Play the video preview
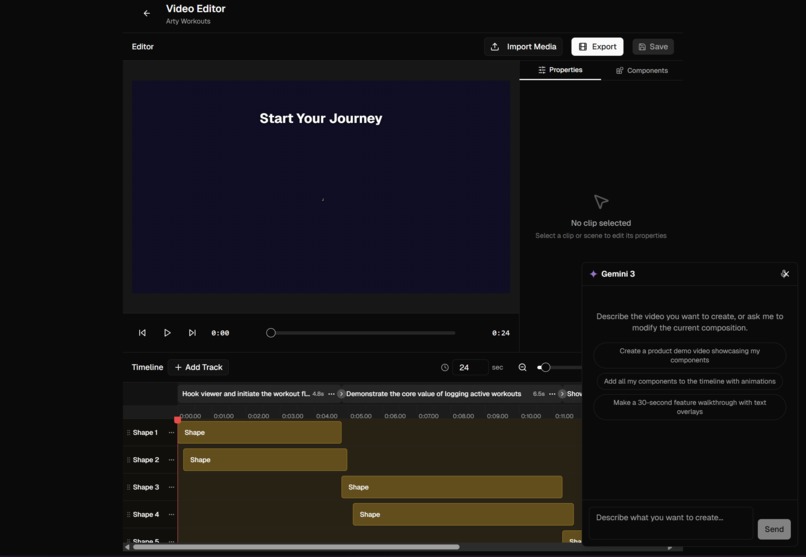Image resolution: width=806 pixels, height=557 pixels. coord(167,333)
